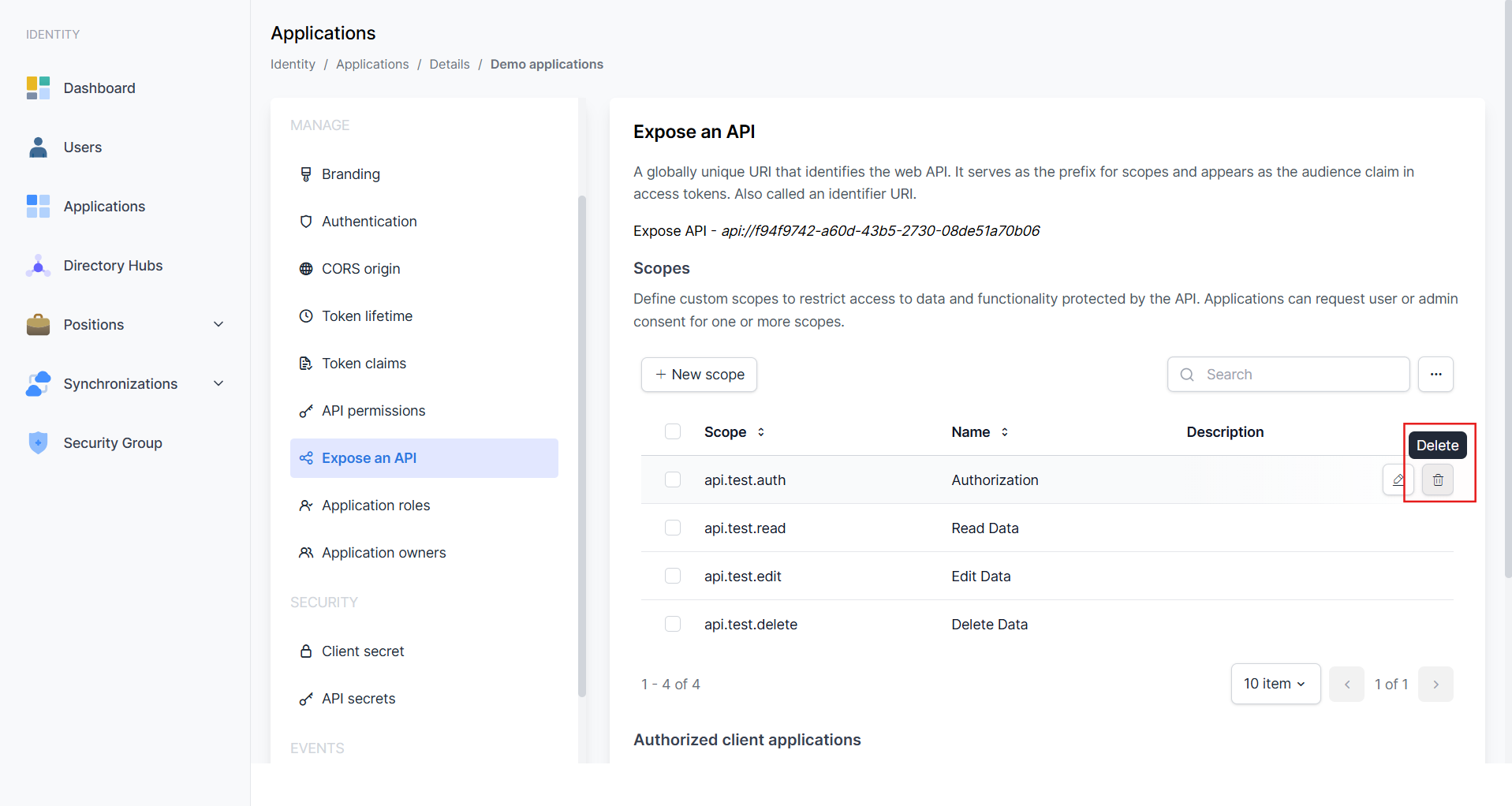This screenshot has height=806, width=1512.
Task: Check the api.test.delete row checkbox
Action: (673, 624)
